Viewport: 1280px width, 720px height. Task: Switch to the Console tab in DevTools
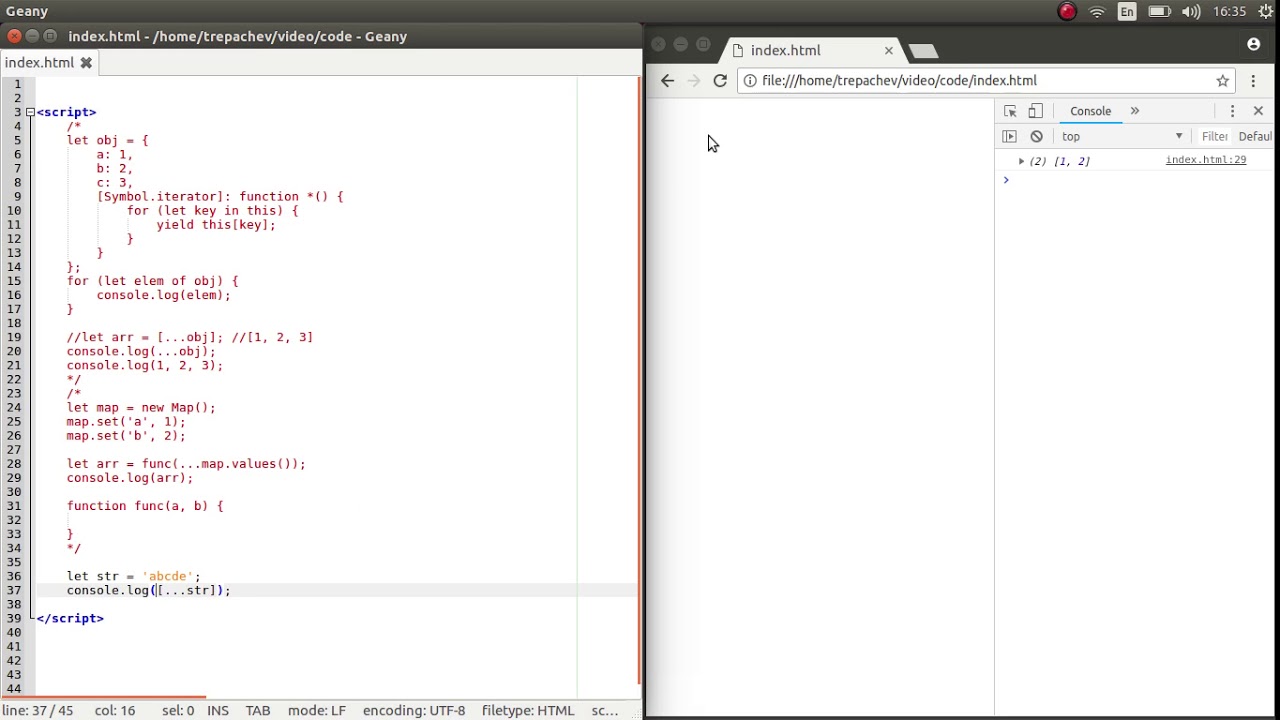[x=1090, y=111]
